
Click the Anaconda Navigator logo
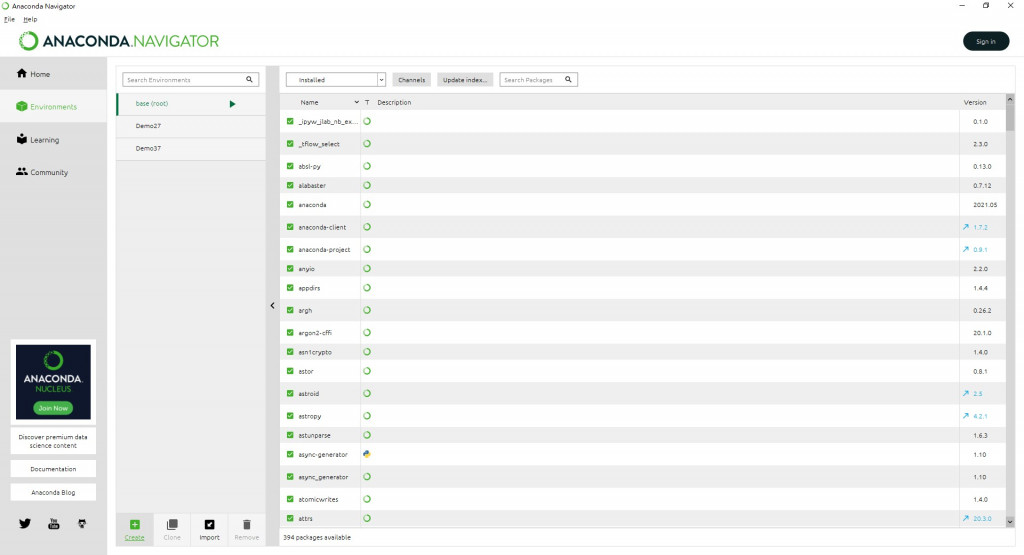[x=119, y=41]
